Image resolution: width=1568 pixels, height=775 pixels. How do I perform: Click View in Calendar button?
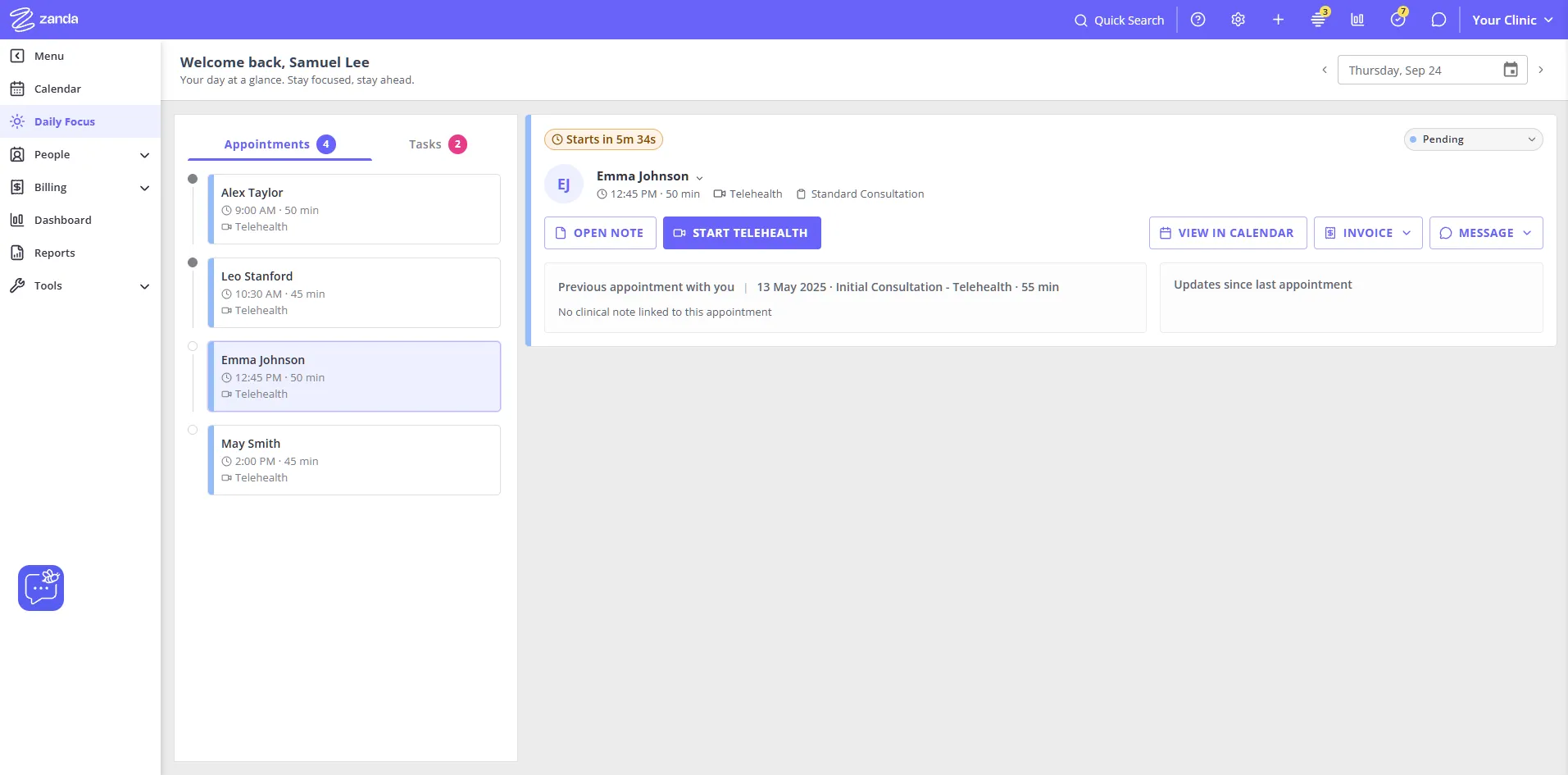tap(1228, 233)
